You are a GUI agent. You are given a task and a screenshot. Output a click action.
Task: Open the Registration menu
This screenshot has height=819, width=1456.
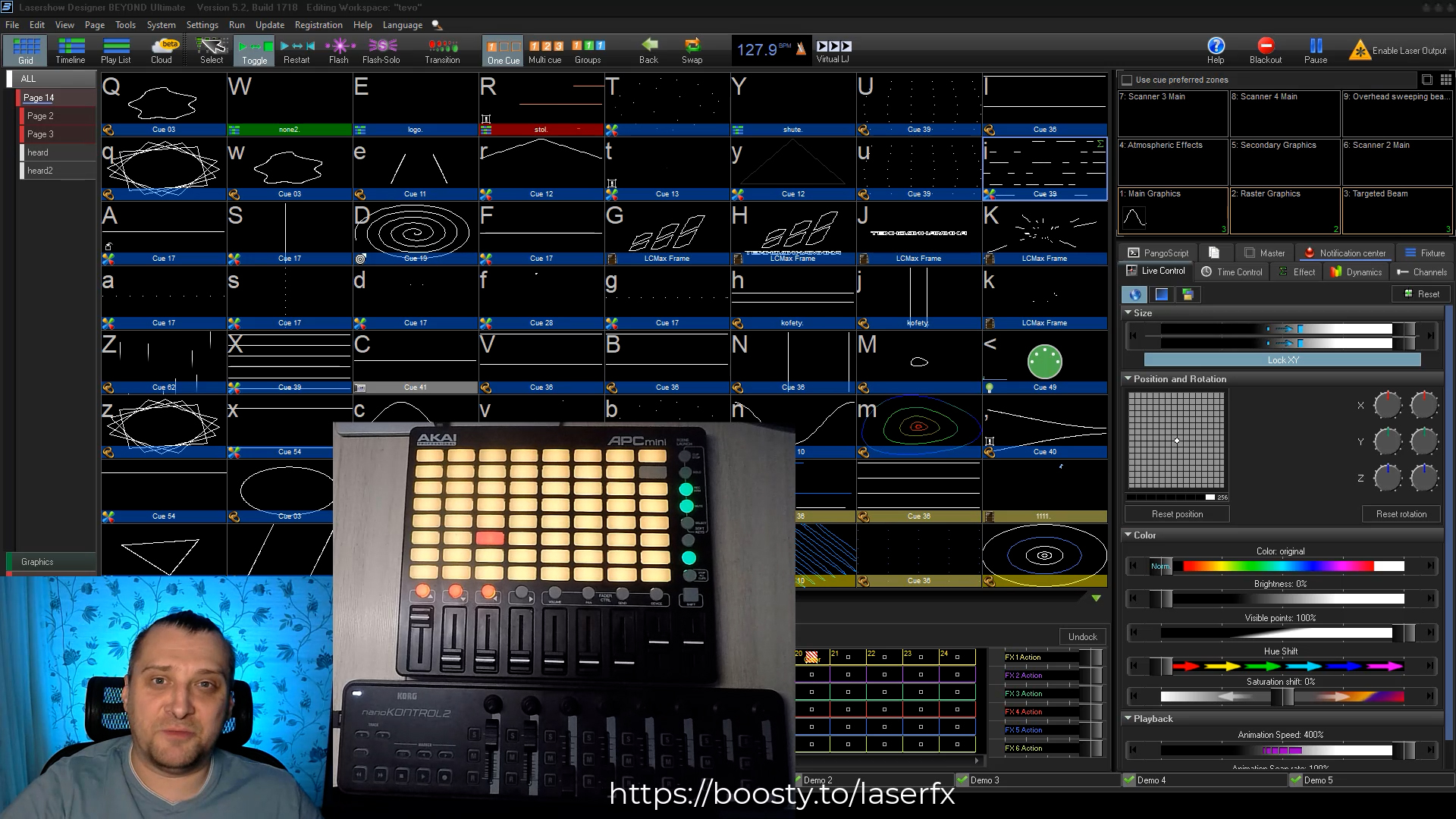pos(318,25)
